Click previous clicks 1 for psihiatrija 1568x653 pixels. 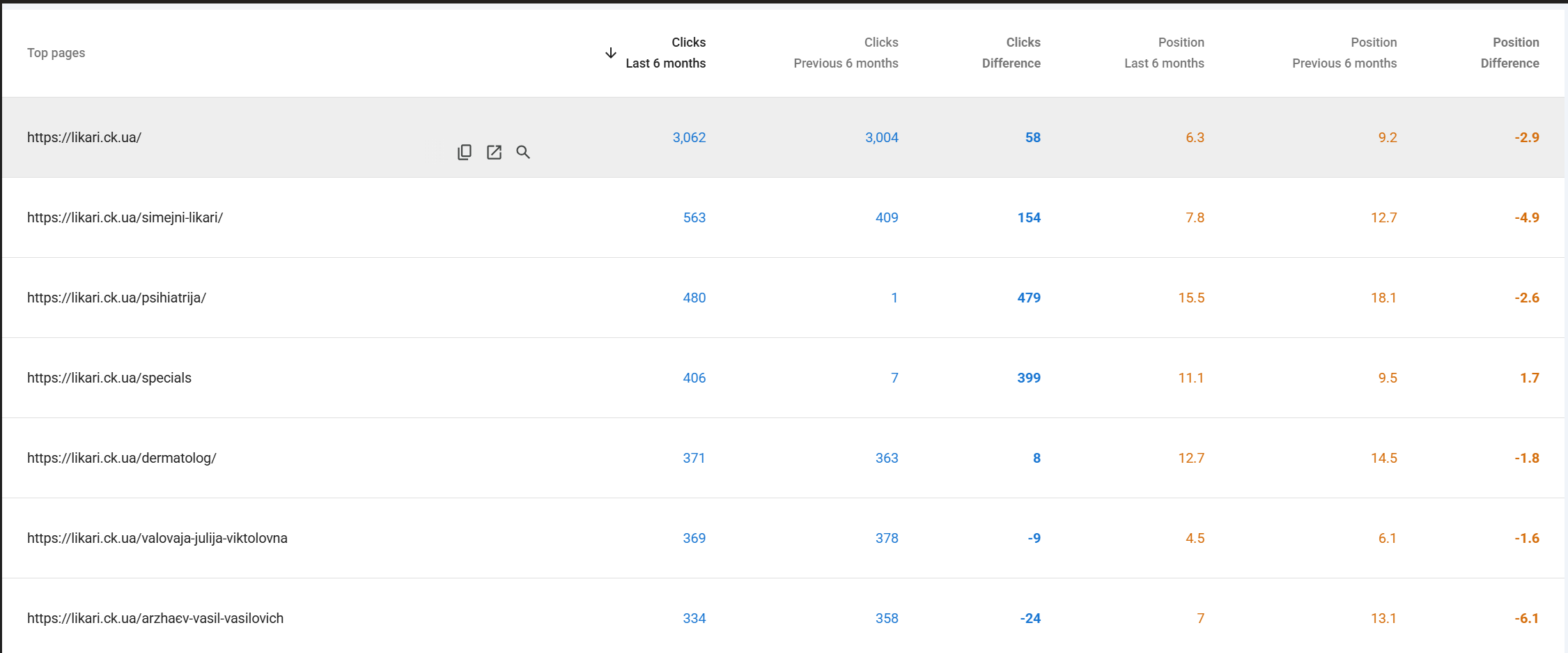(894, 298)
